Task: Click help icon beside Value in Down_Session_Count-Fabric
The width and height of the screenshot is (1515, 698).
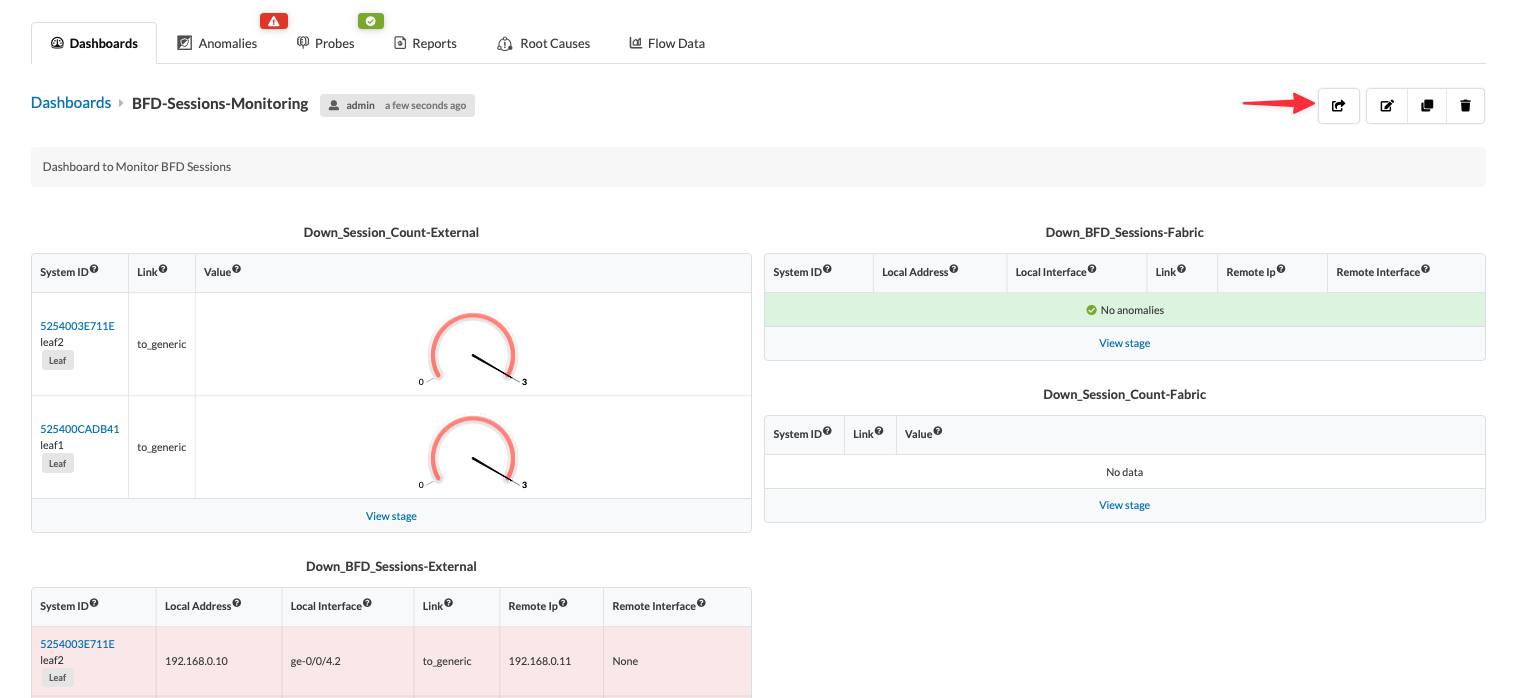Action: 938,431
